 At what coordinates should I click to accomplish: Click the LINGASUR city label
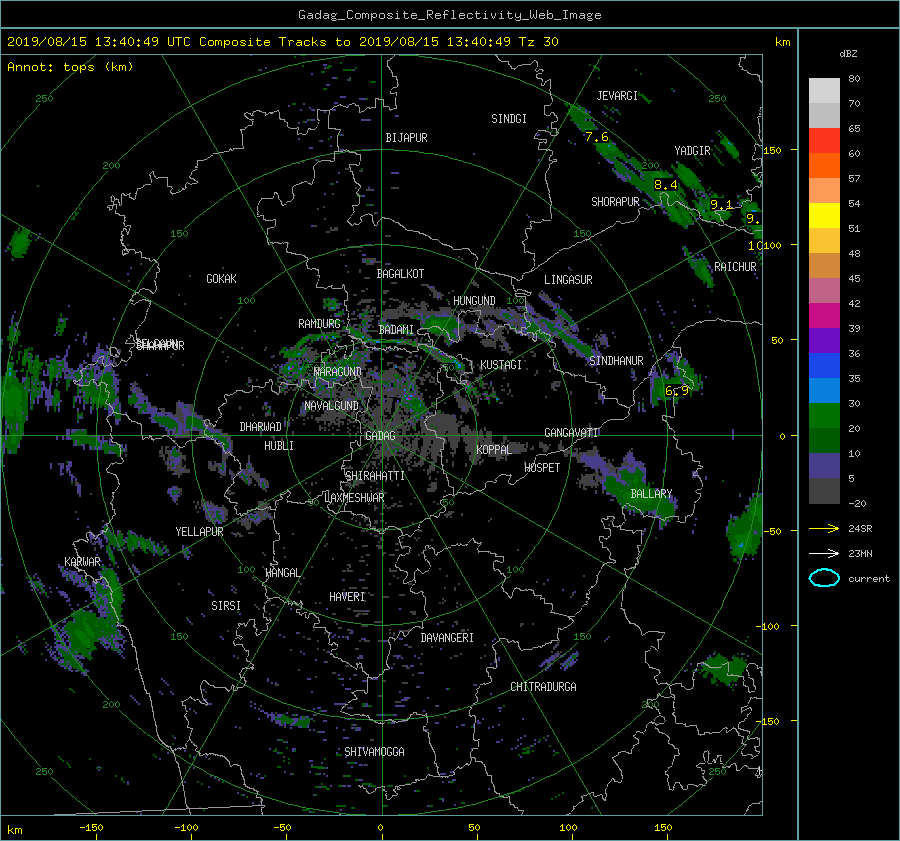[568, 280]
